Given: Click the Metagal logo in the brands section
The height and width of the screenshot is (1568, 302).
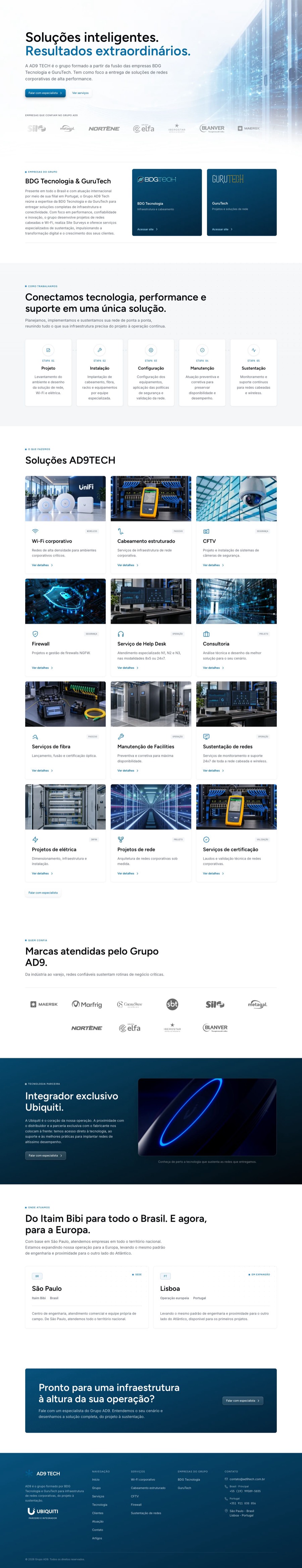Looking at the screenshot, I should (x=258, y=1004).
